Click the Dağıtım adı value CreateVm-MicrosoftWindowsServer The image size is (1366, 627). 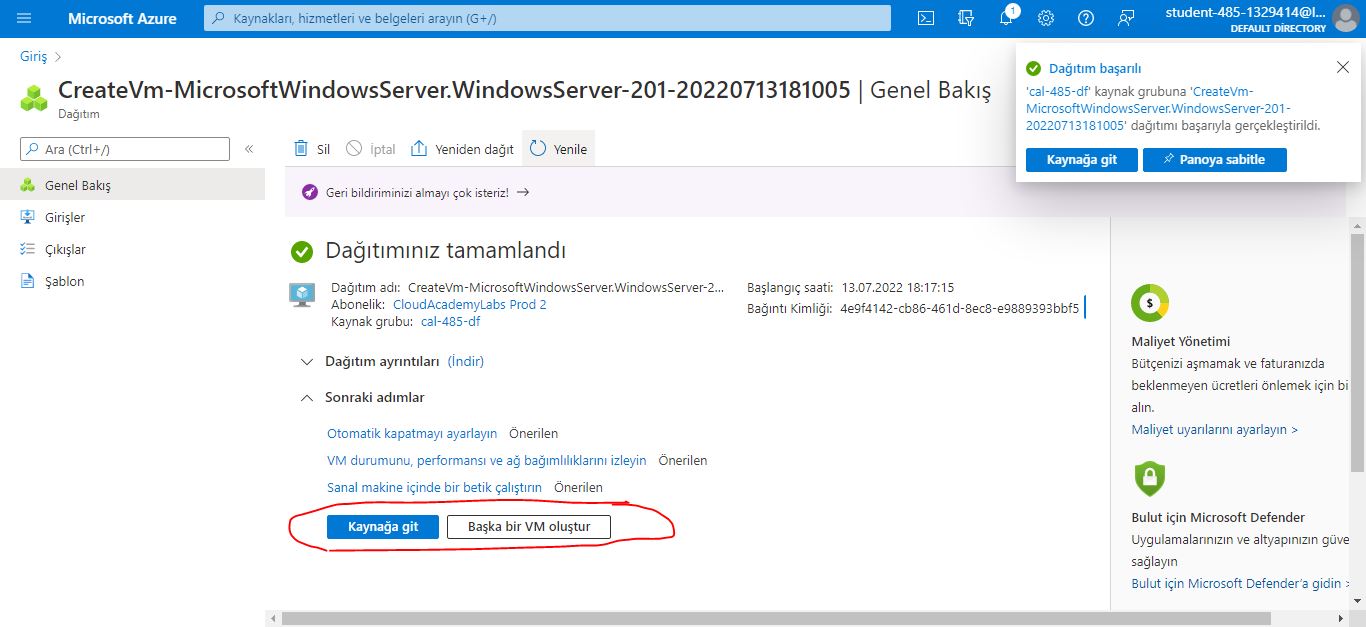pos(566,287)
